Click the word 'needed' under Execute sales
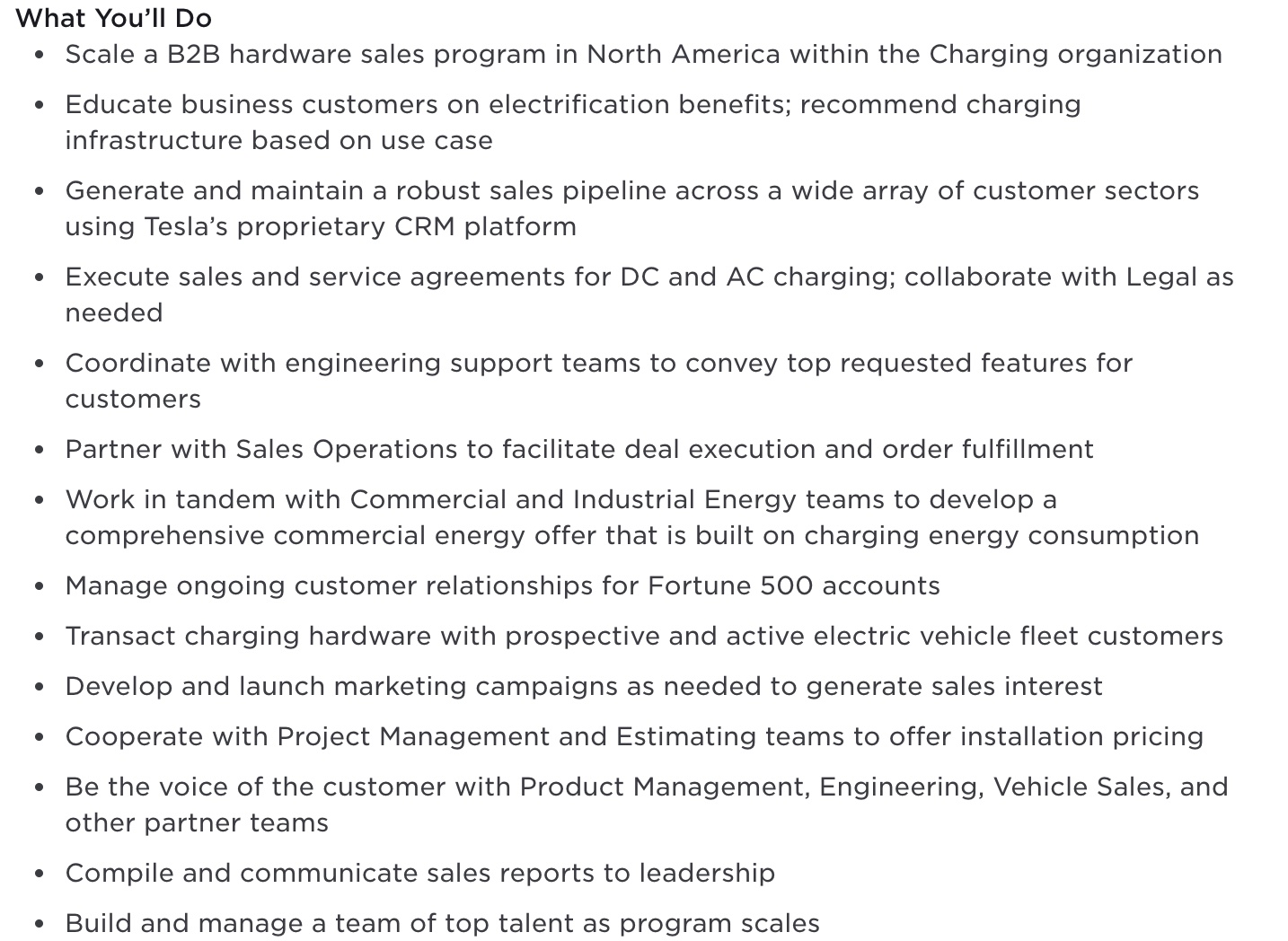 [x=114, y=313]
